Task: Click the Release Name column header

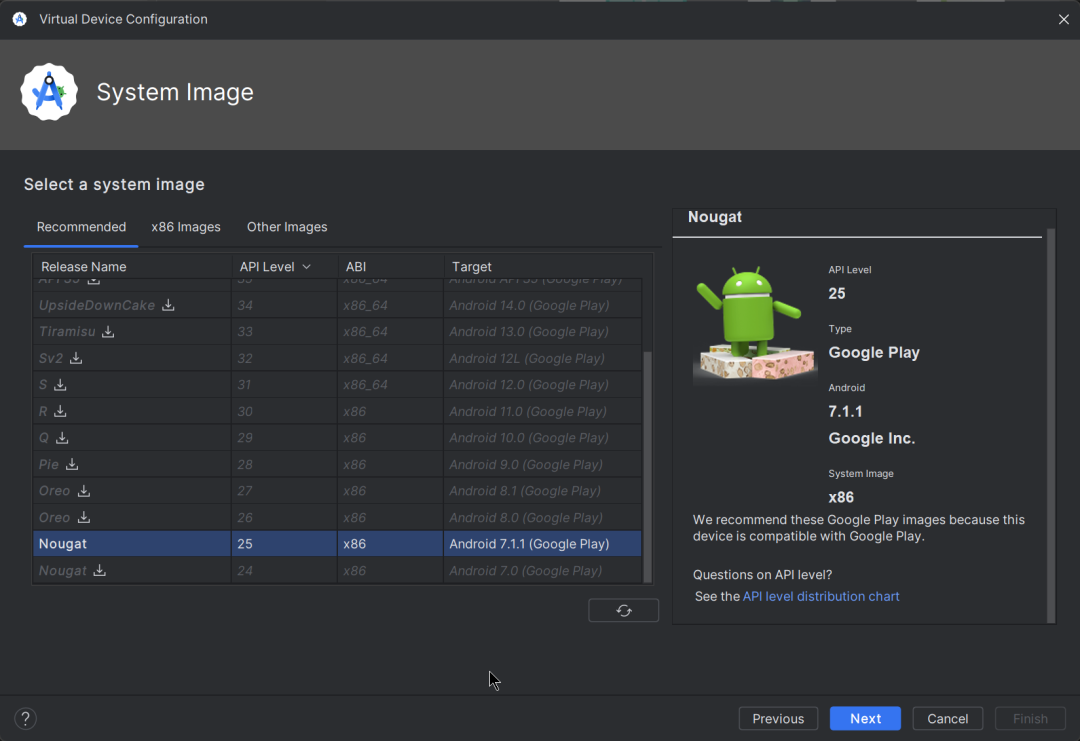Action: (84, 267)
